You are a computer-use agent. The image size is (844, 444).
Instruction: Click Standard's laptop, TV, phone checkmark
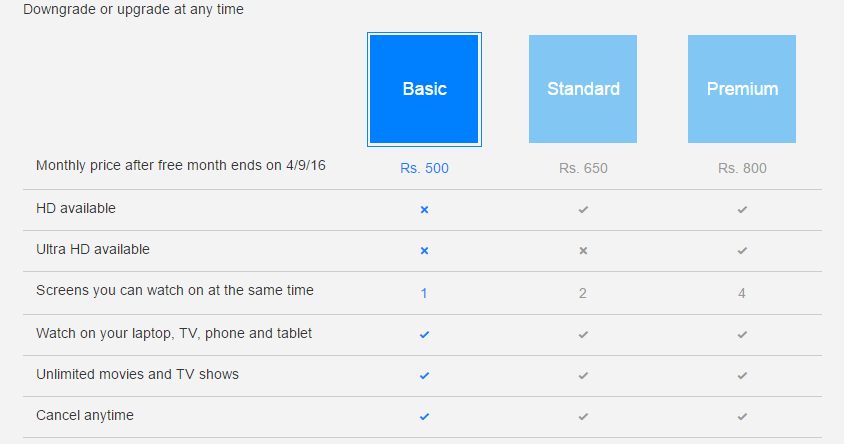[583, 335]
